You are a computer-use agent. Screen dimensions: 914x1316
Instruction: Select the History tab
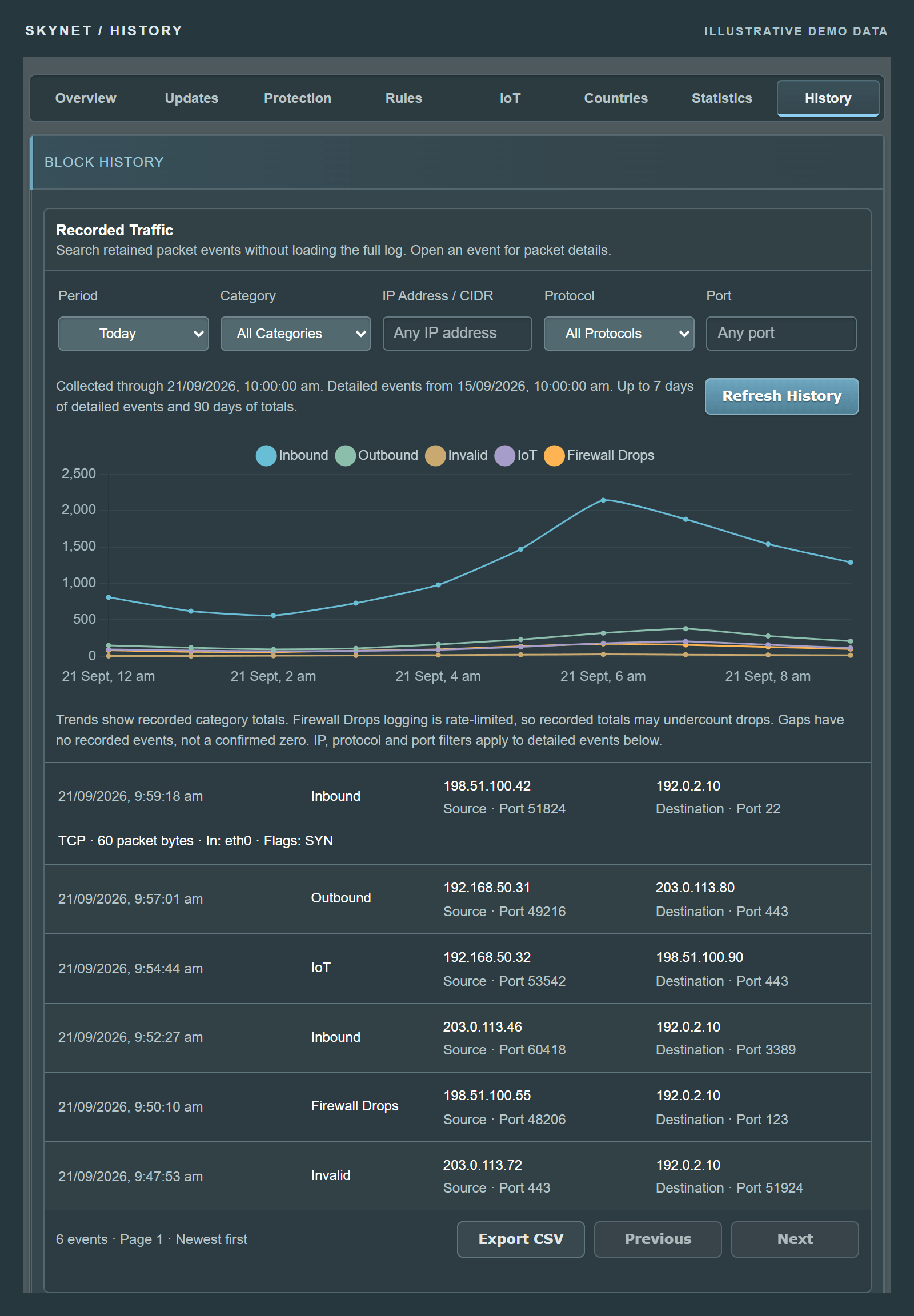828,98
